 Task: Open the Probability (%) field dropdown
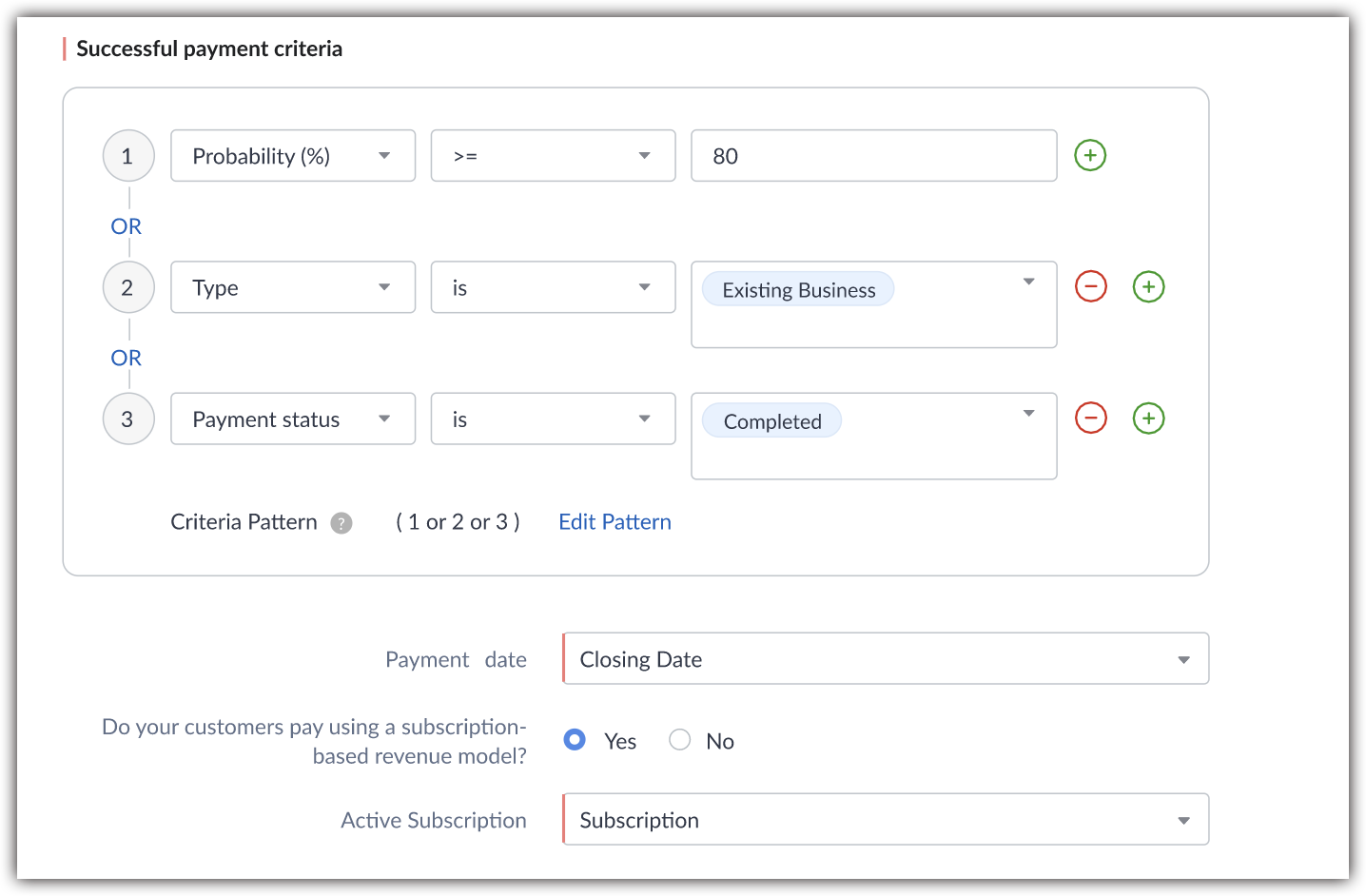coord(293,156)
